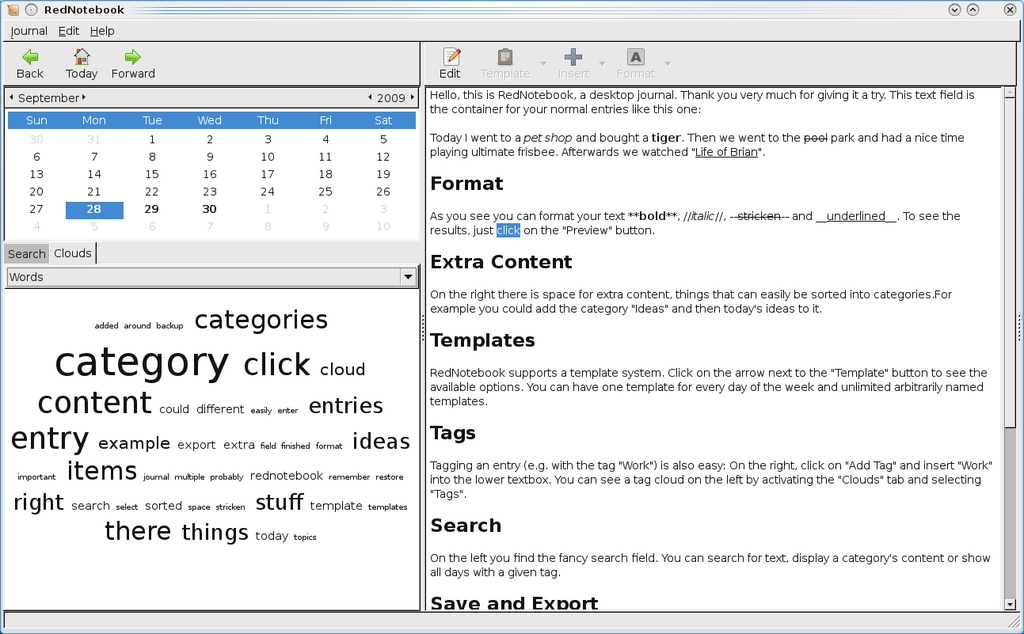The height and width of the screenshot is (634, 1024).
Task: Open the Journal menu
Action: [29, 31]
